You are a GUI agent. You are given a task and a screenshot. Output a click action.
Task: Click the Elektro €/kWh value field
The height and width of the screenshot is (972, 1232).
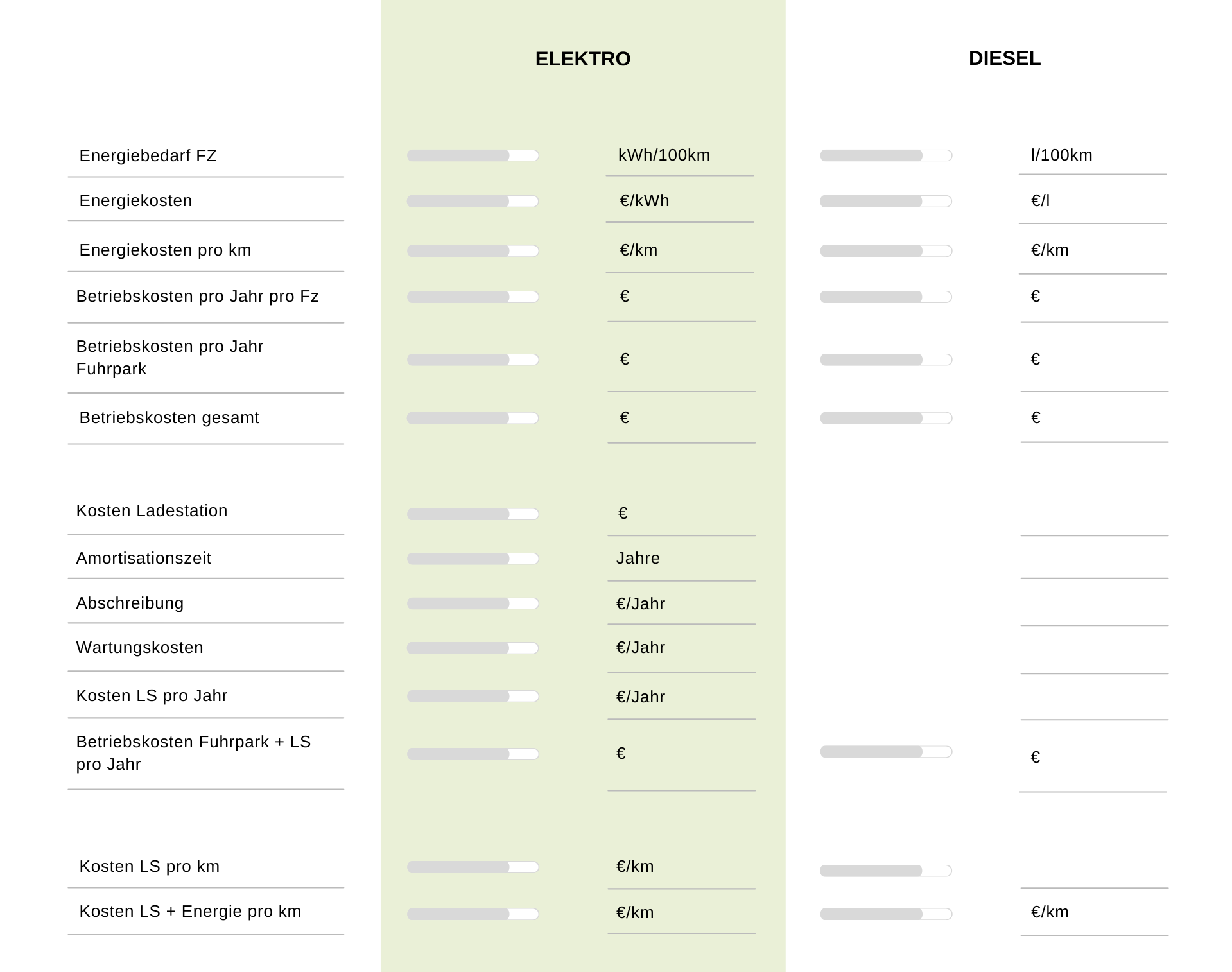(x=679, y=201)
